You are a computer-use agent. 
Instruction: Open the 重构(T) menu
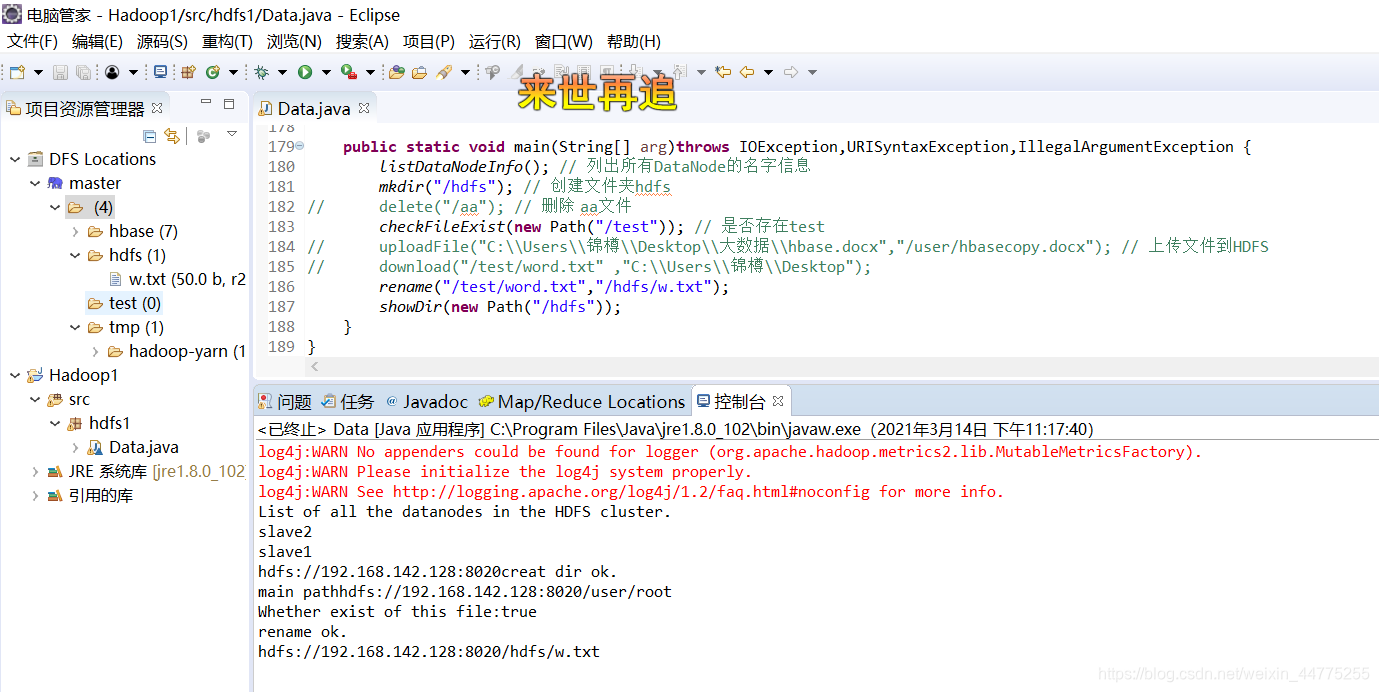(227, 41)
